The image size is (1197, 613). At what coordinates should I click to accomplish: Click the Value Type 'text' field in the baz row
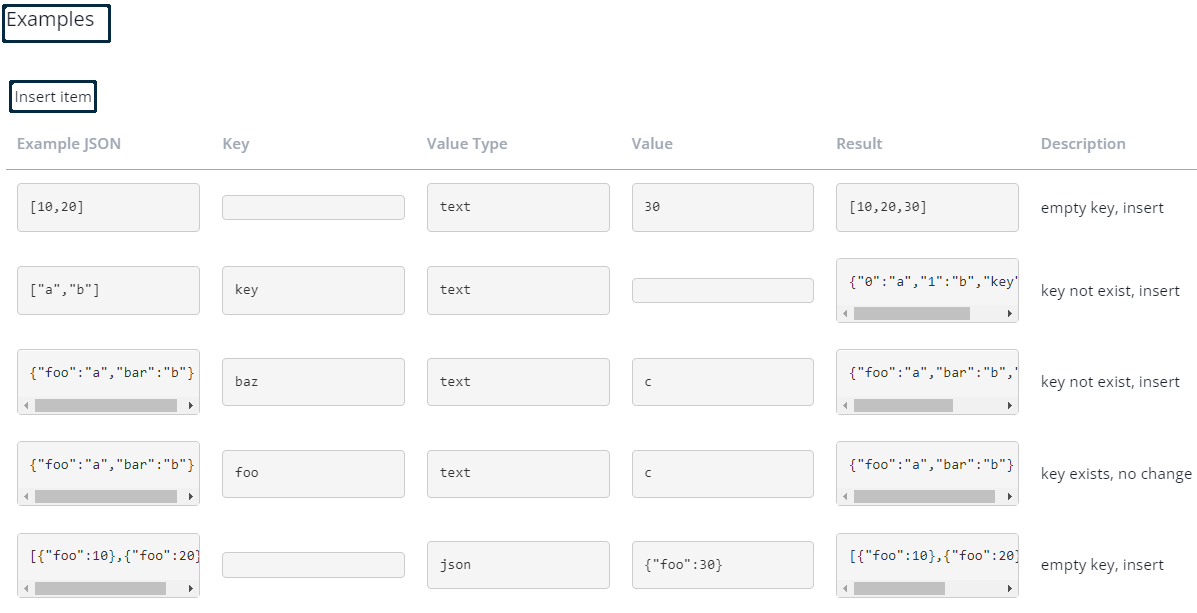[x=518, y=382]
